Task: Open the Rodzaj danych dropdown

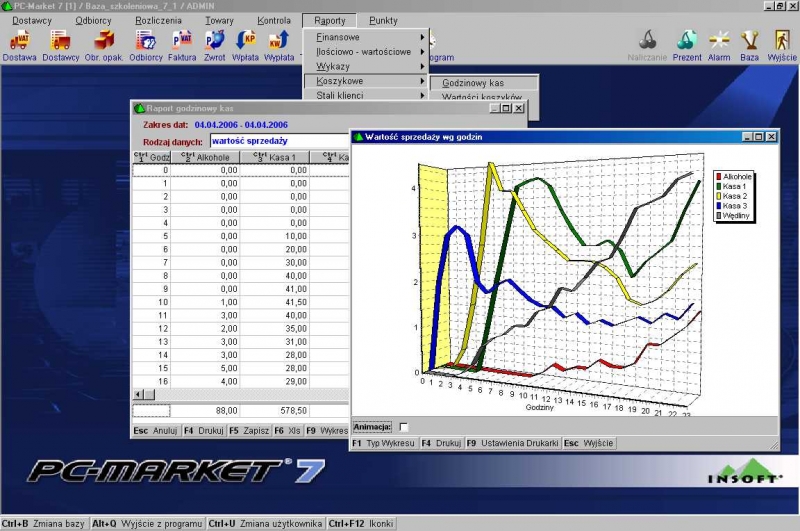Action: (x=280, y=141)
